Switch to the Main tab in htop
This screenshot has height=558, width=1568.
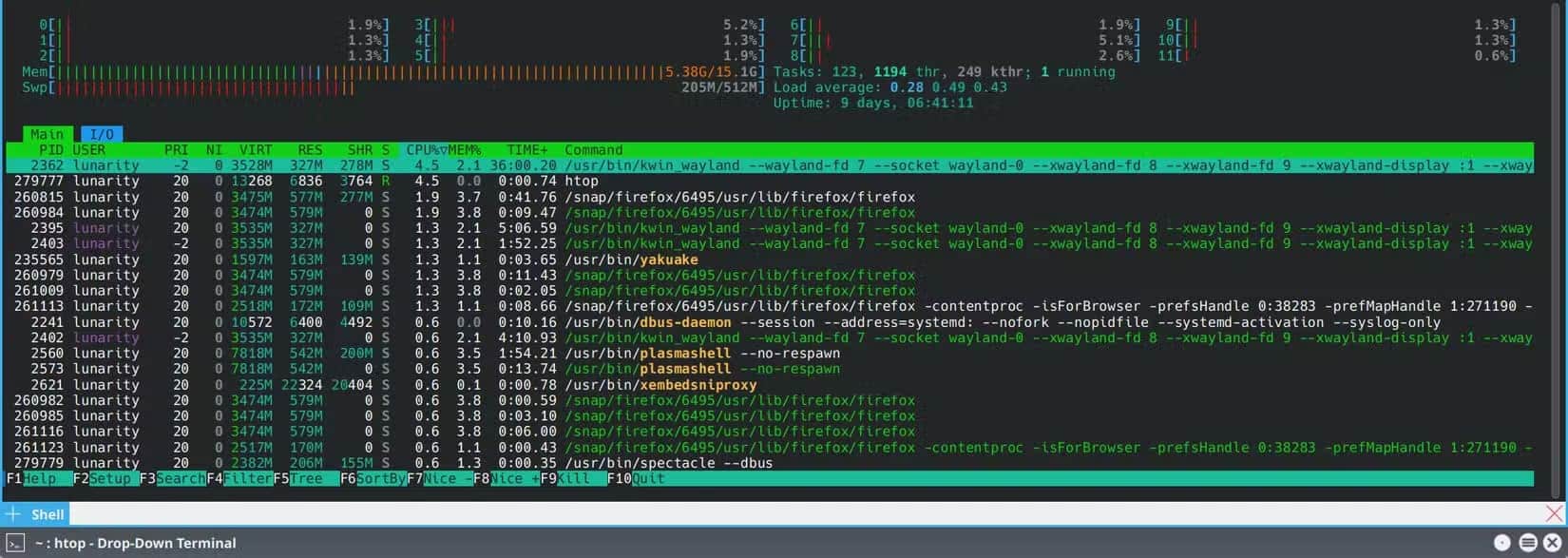[47, 134]
